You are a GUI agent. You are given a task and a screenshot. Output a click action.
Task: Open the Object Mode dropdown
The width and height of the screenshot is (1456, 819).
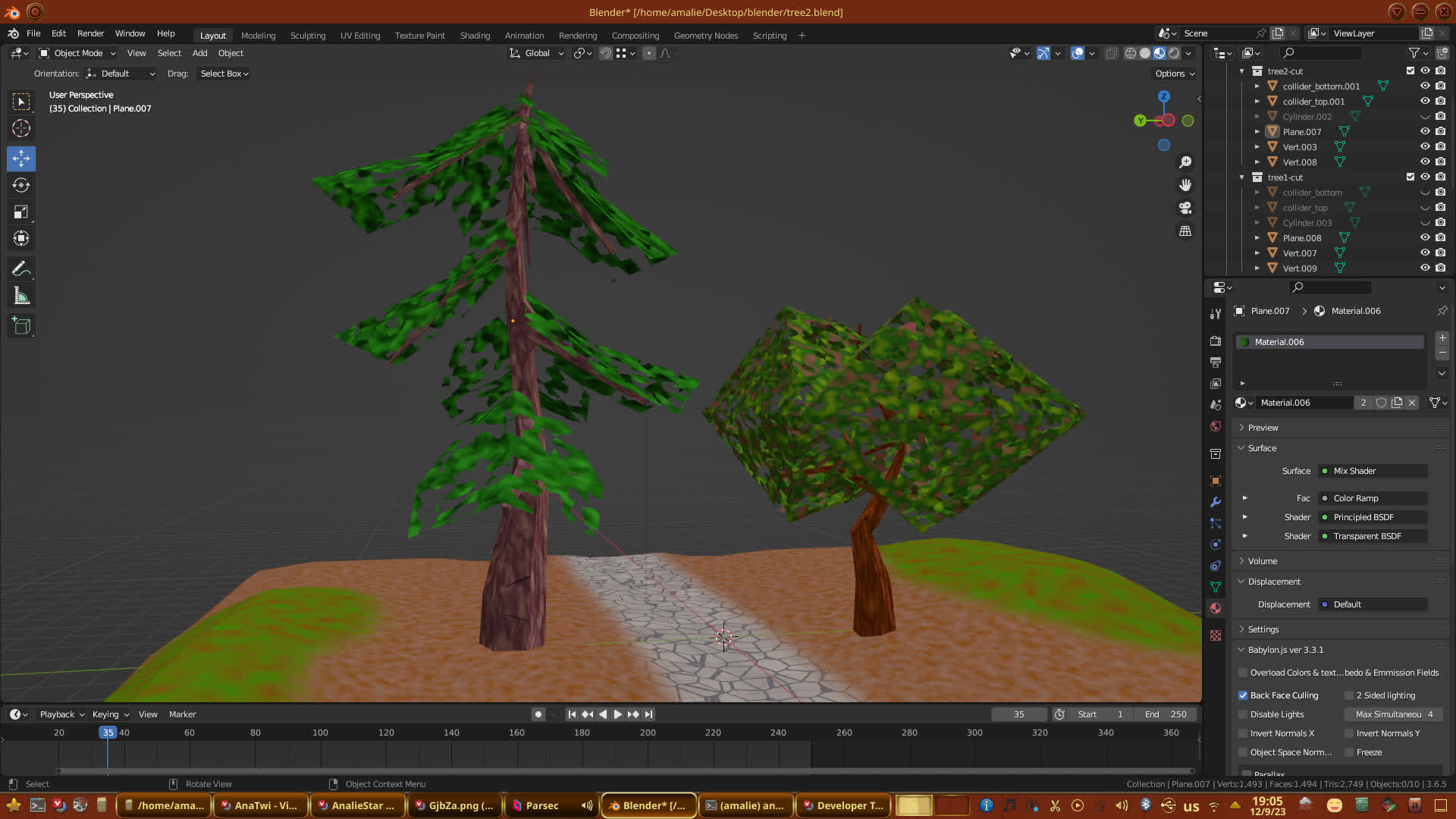click(77, 53)
